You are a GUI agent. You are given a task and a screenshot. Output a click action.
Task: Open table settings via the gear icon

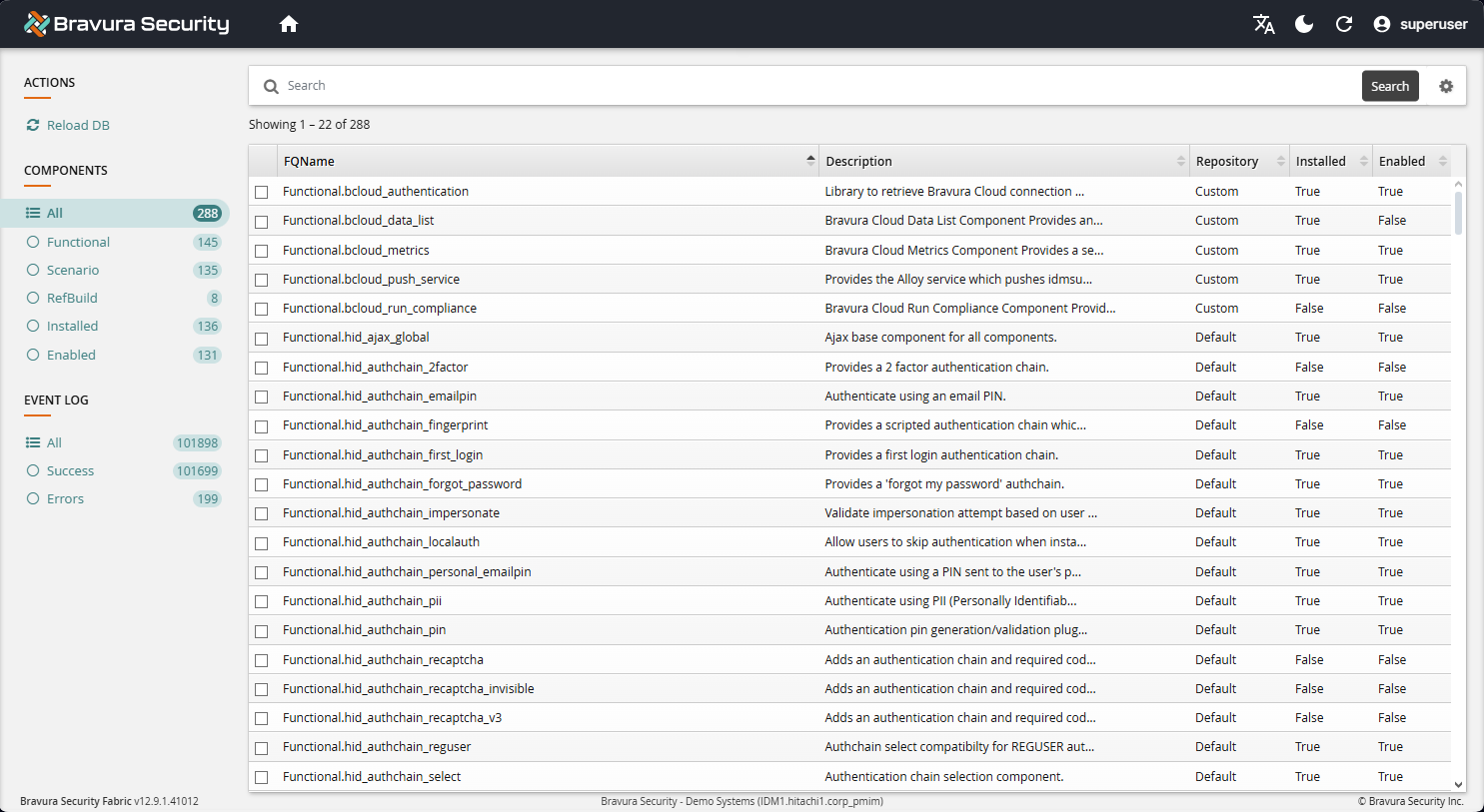(x=1446, y=86)
